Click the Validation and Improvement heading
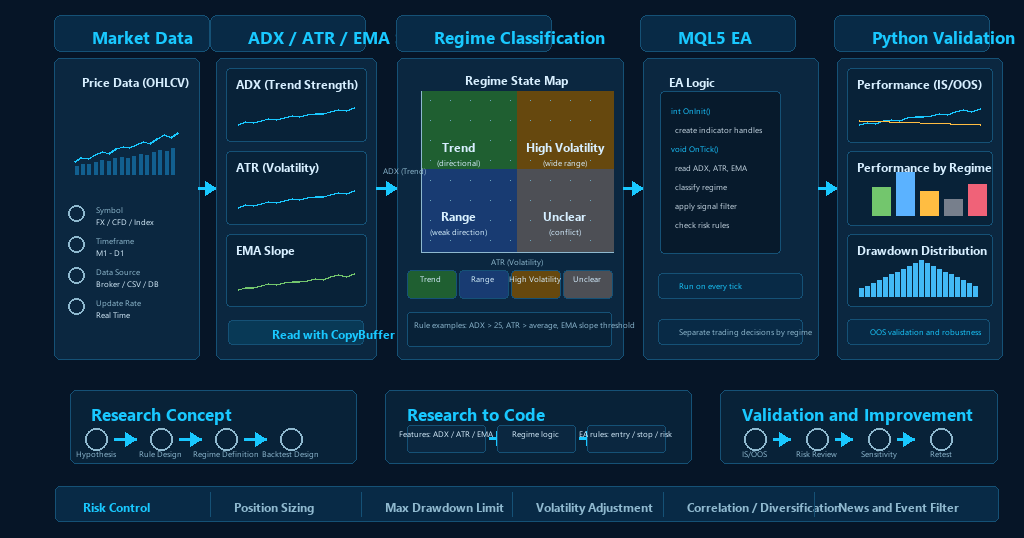 pos(857,415)
